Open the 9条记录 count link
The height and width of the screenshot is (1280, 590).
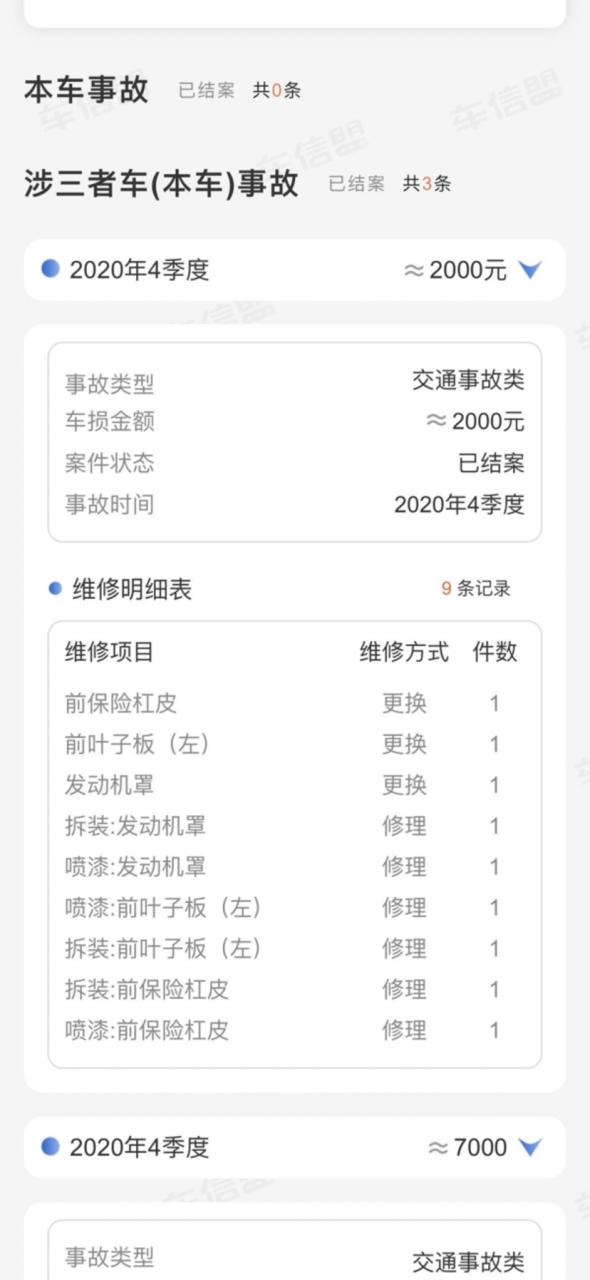pos(476,589)
